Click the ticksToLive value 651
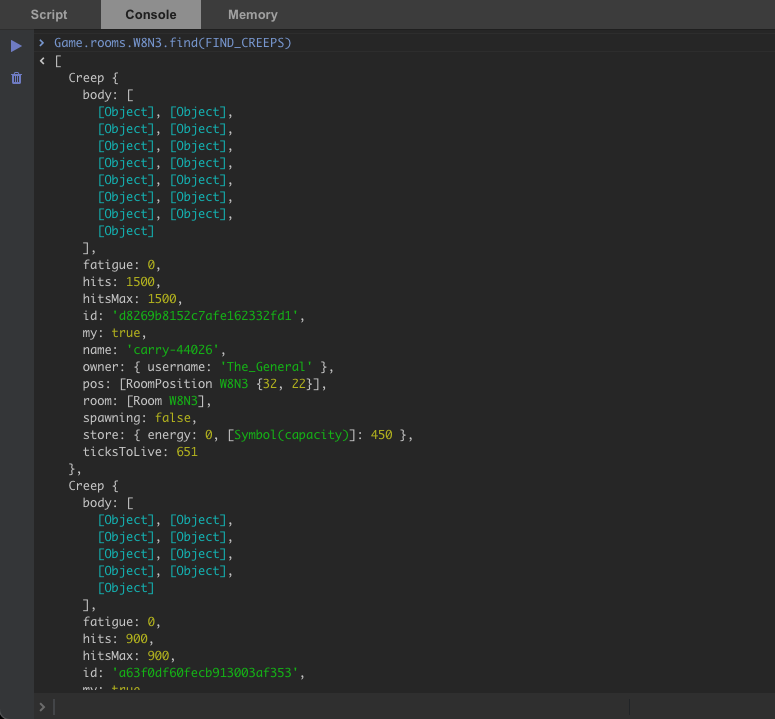The width and height of the screenshot is (775, 719). [187, 452]
